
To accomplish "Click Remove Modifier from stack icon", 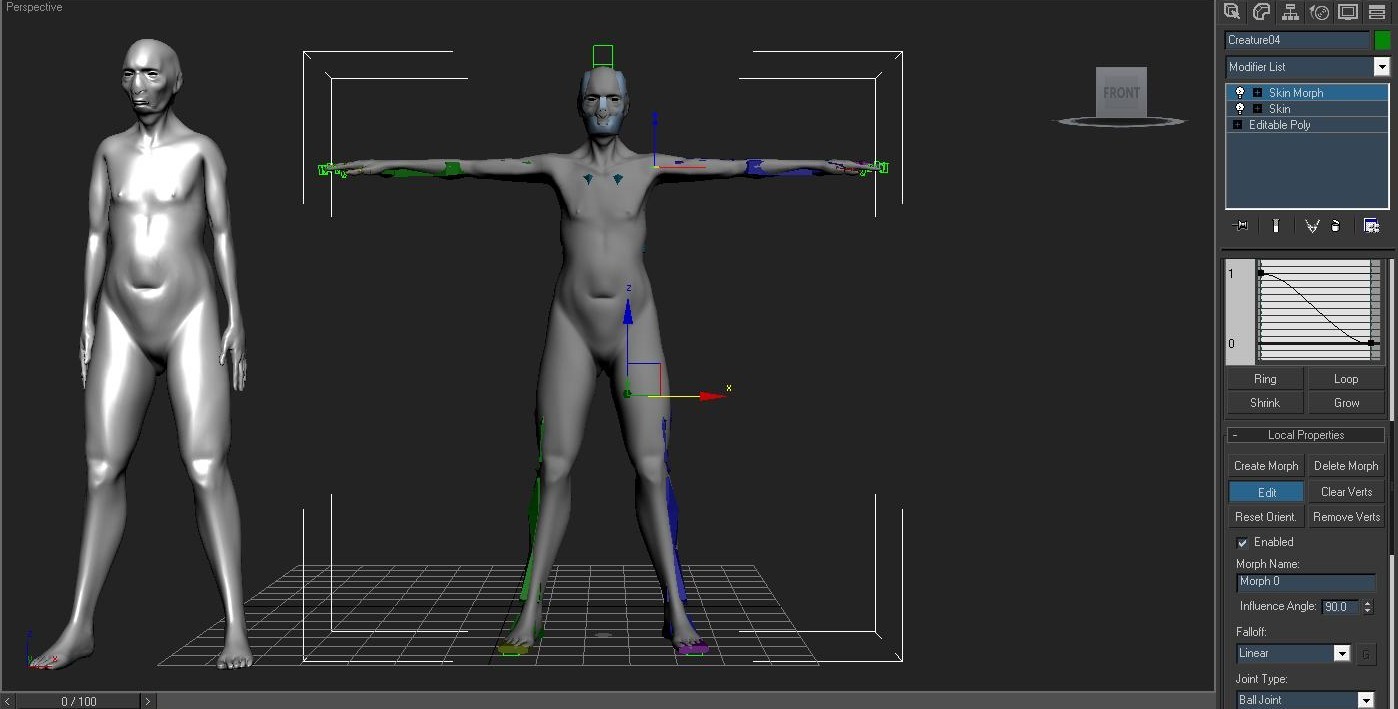I will pyautogui.click(x=1335, y=226).
